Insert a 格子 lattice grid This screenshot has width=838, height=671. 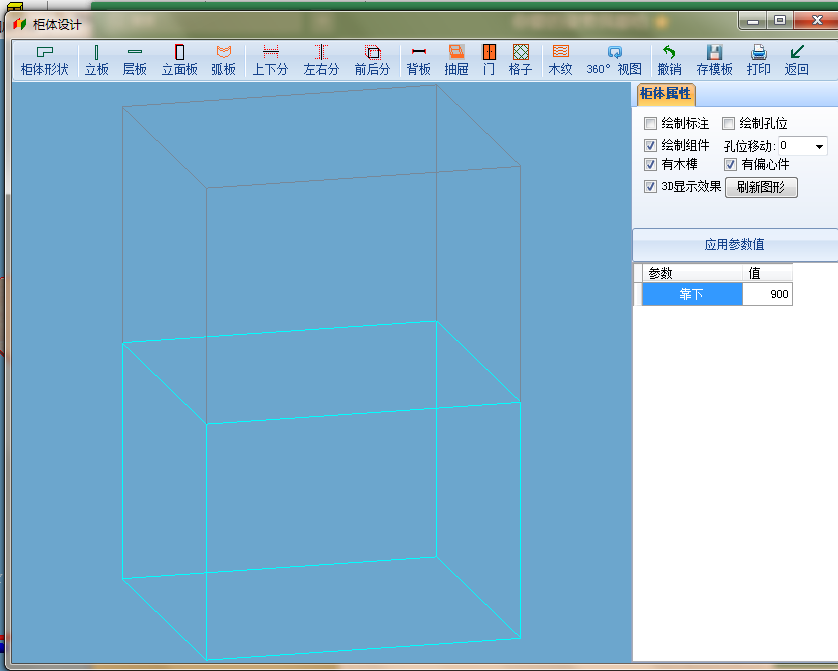(521, 60)
